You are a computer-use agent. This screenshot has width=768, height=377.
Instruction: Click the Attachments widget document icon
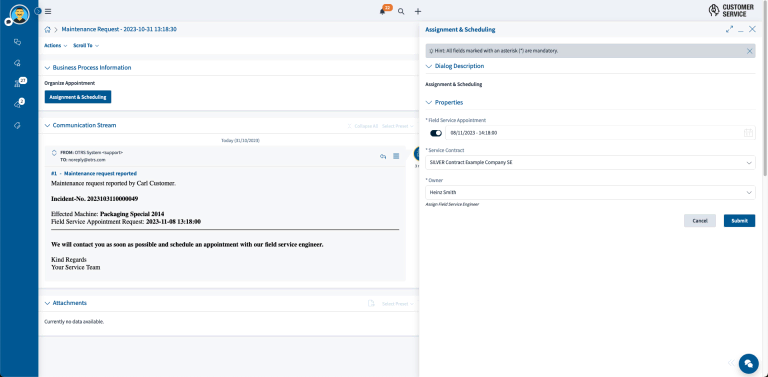(x=371, y=304)
